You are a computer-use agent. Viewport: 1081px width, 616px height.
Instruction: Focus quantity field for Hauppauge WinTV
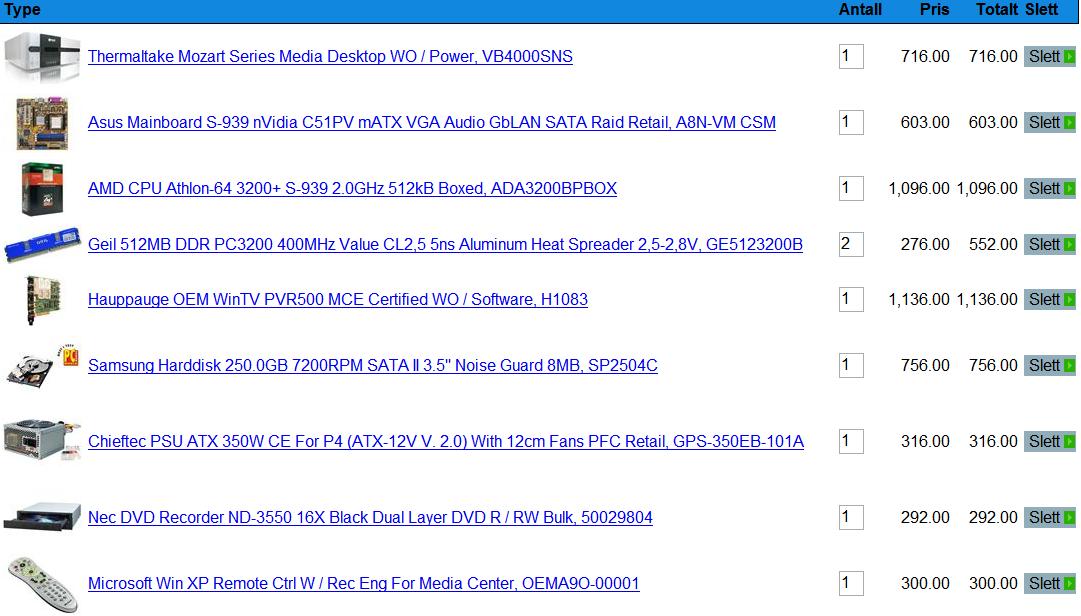pyautogui.click(x=851, y=300)
